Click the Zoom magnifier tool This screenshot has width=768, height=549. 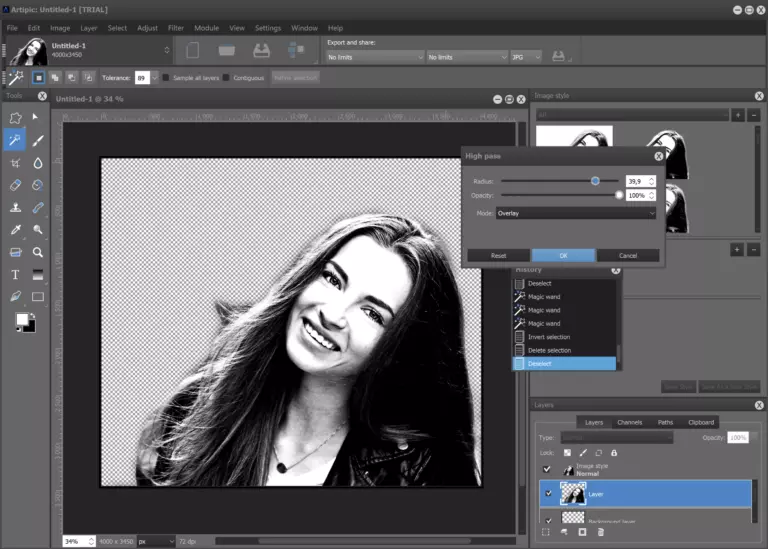[38, 253]
